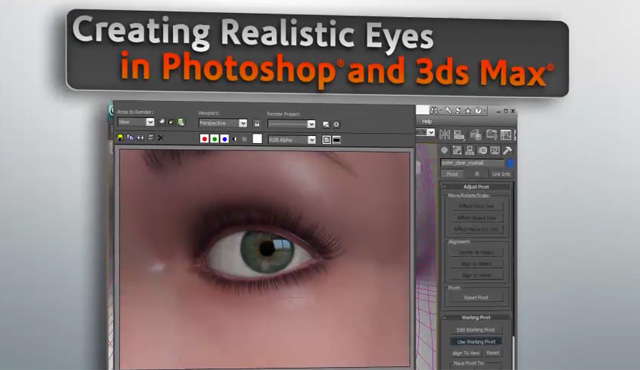
Task: Switch to the Modify command panel tab
Action: pyautogui.click(x=457, y=151)
